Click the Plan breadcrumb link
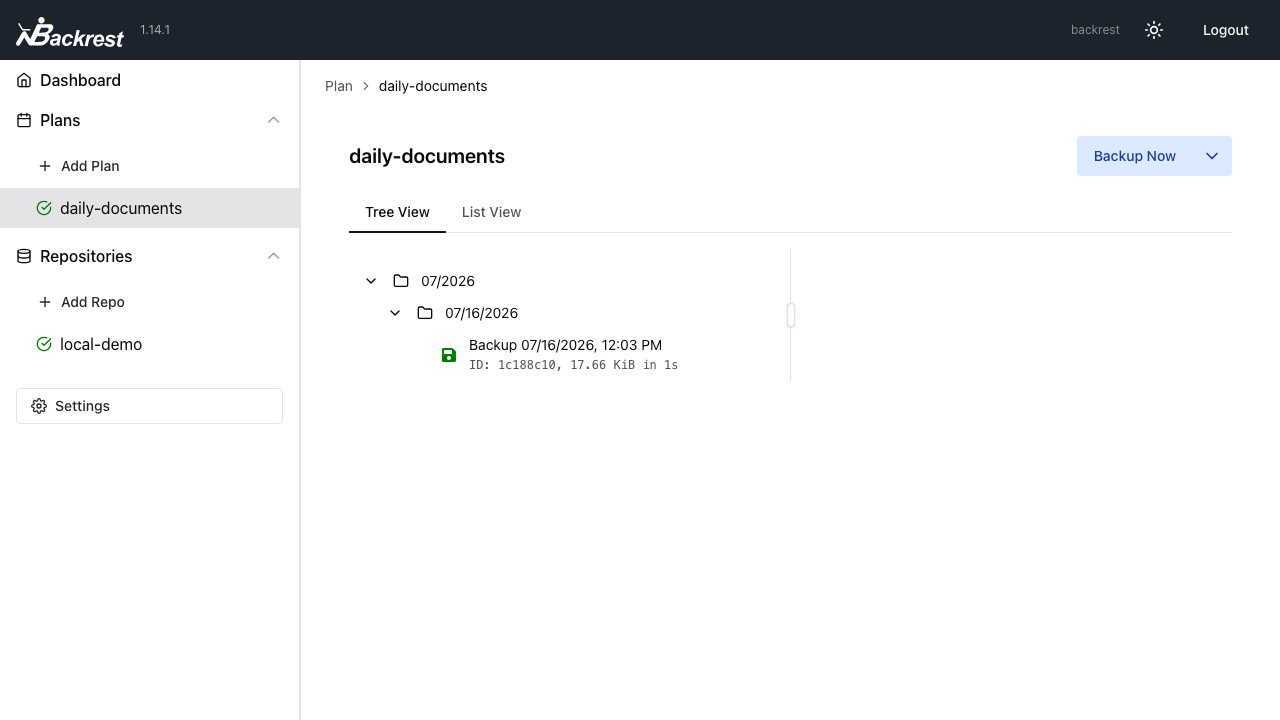 pos(339,86)
